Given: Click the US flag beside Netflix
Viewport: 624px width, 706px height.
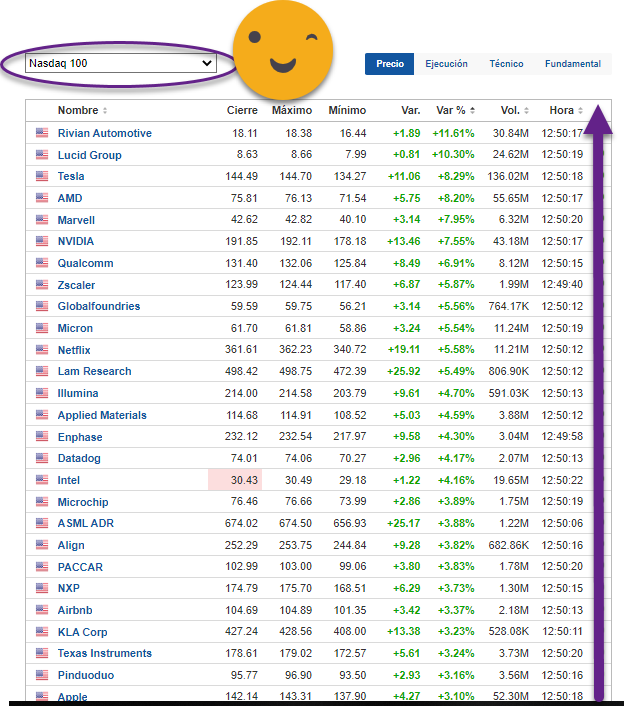Looking at the screenshot, I should point(42,349).
